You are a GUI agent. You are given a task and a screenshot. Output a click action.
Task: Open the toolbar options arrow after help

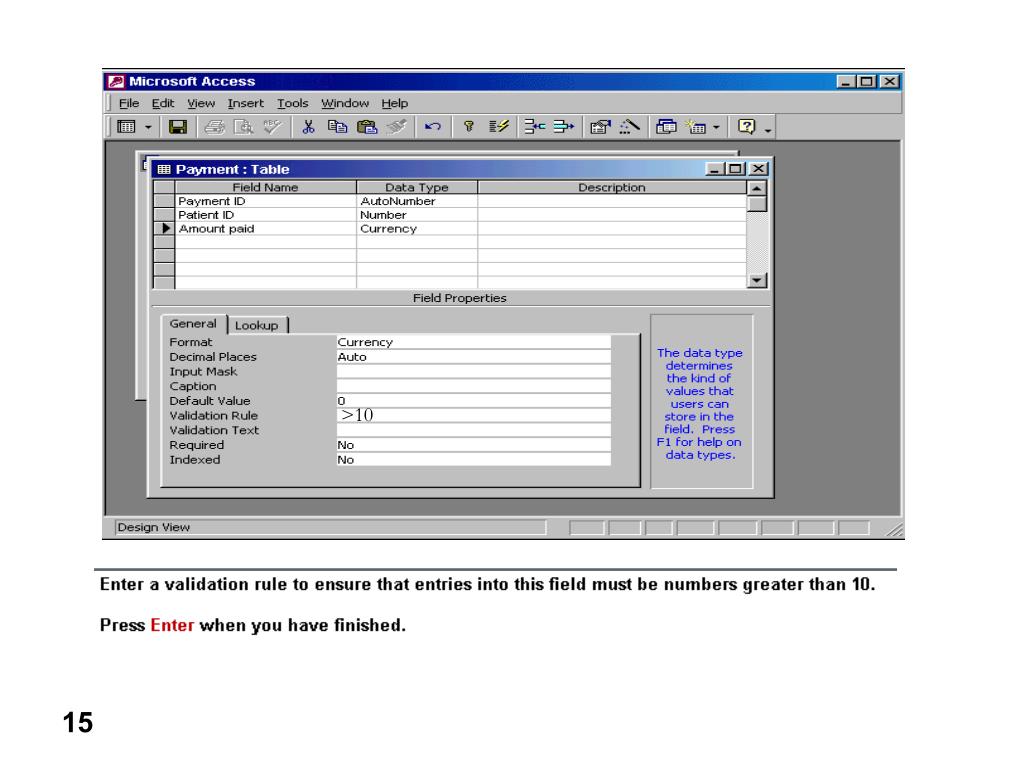click(x=767, y=131)
